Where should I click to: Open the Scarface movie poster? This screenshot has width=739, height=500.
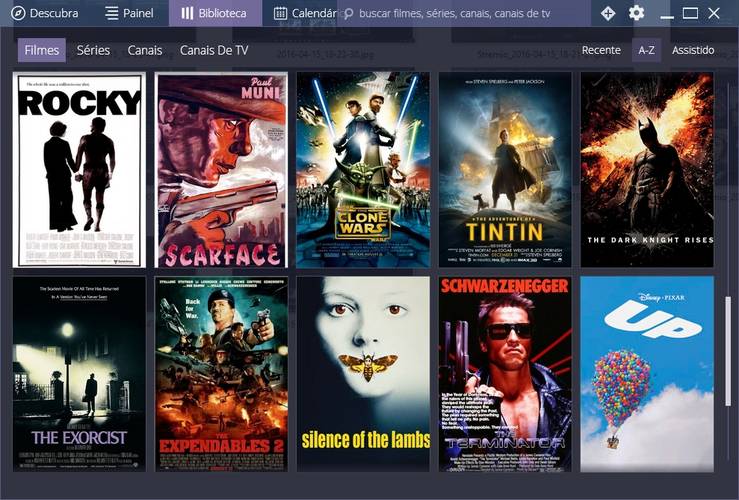click(221, 170)
